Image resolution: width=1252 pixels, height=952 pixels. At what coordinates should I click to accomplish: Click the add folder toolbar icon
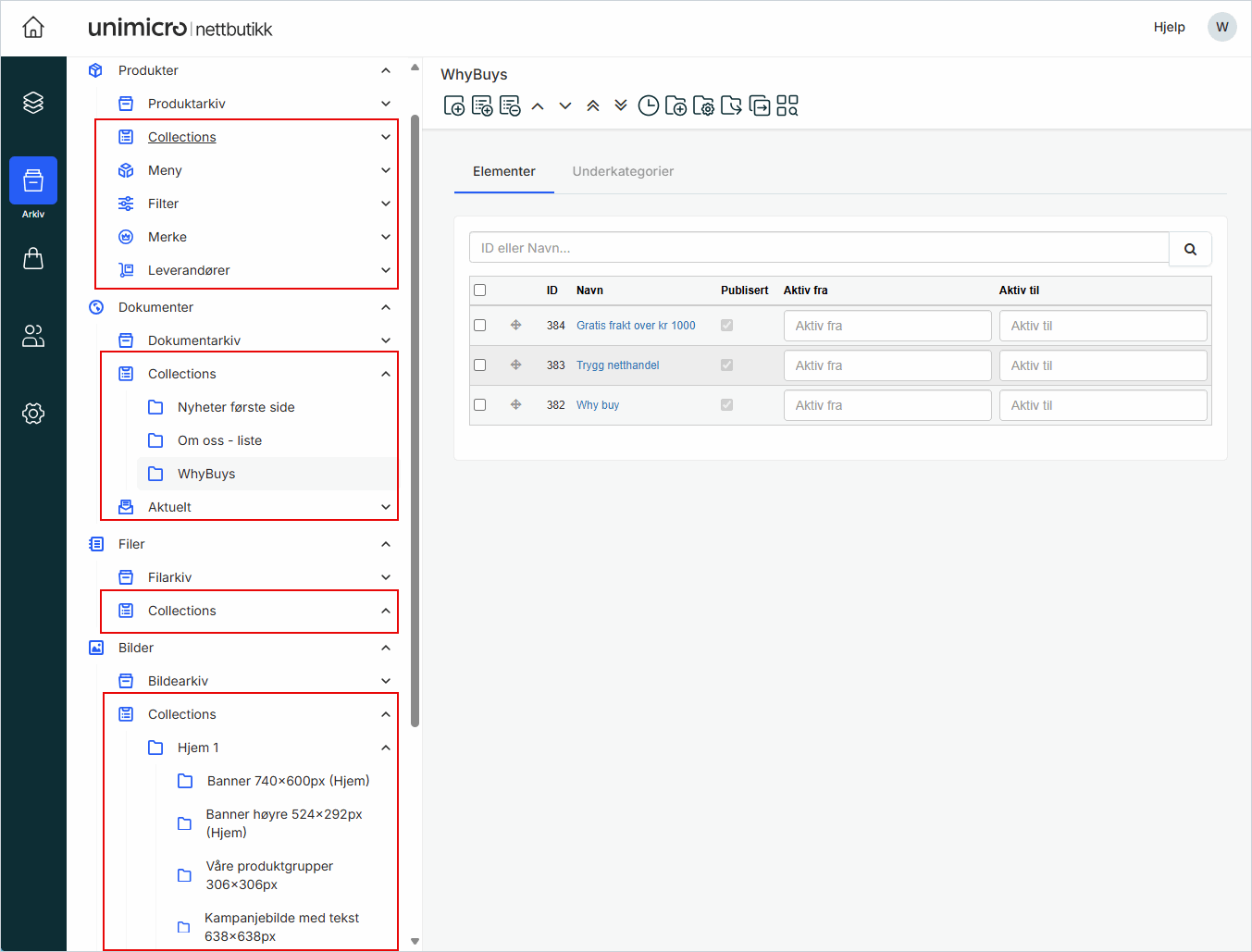[x=676, y=106]
